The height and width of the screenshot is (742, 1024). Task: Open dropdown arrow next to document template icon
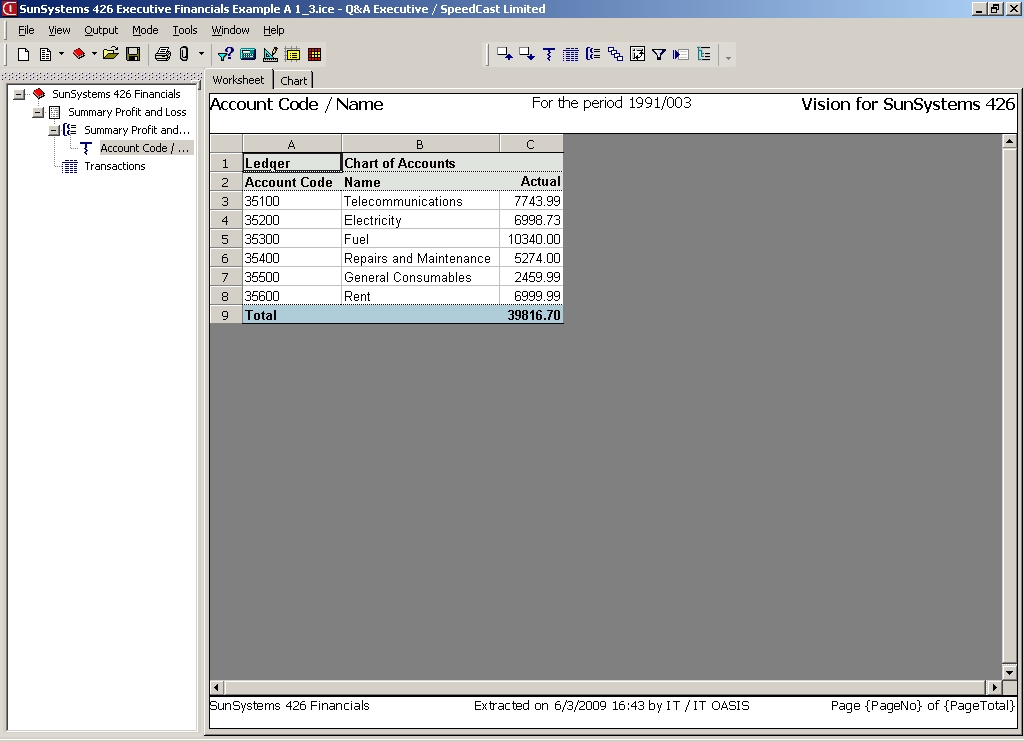61,54
